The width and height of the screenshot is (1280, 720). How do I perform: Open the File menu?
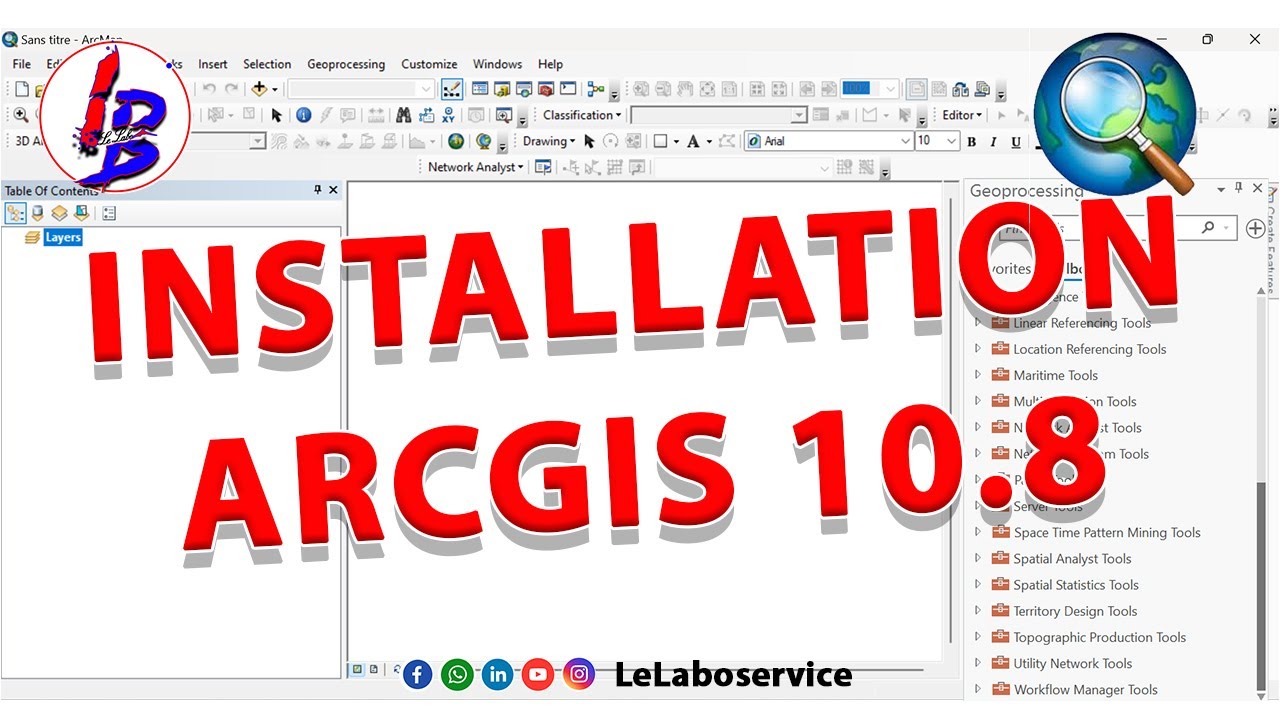click(22, 64)
